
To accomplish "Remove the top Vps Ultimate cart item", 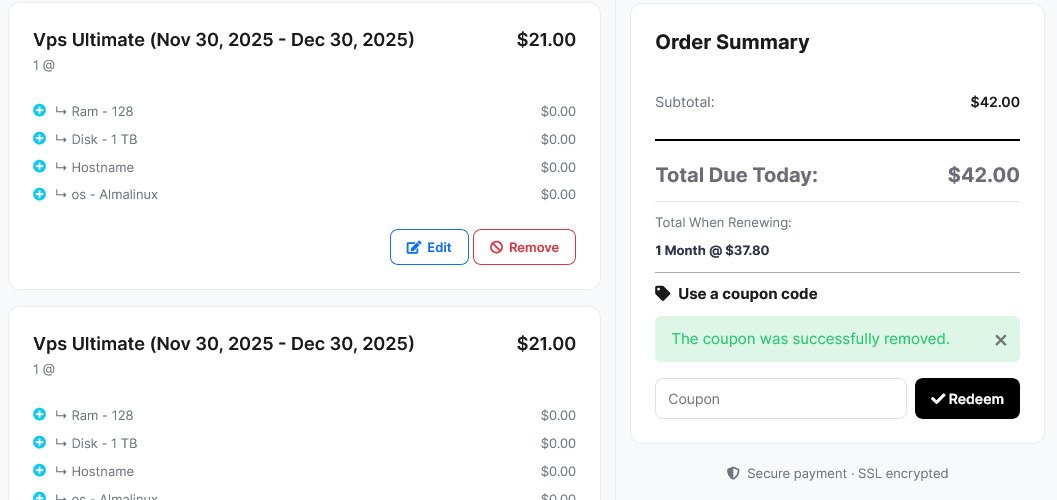I will (x=524, y=247).
